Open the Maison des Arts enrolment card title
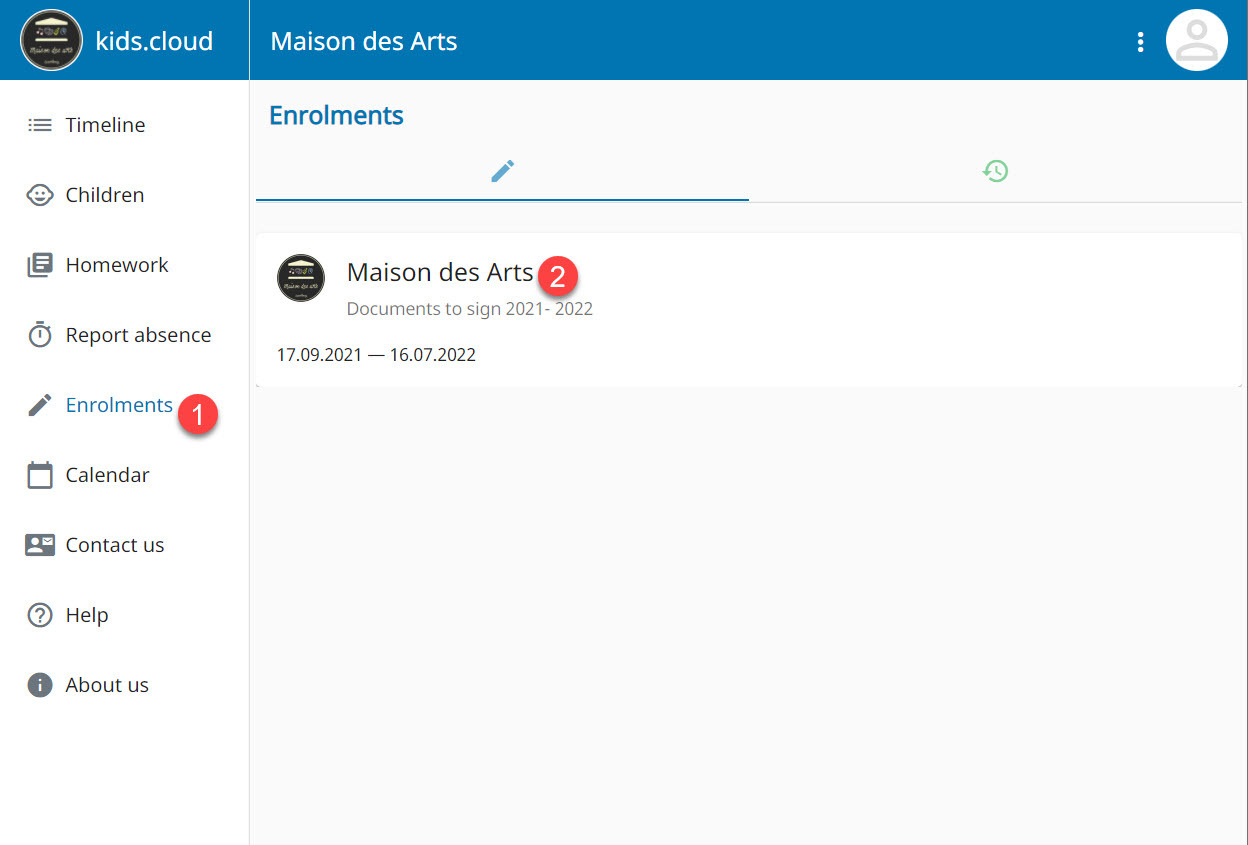This screenshot has height=845, width=1248. coord(440,272)
